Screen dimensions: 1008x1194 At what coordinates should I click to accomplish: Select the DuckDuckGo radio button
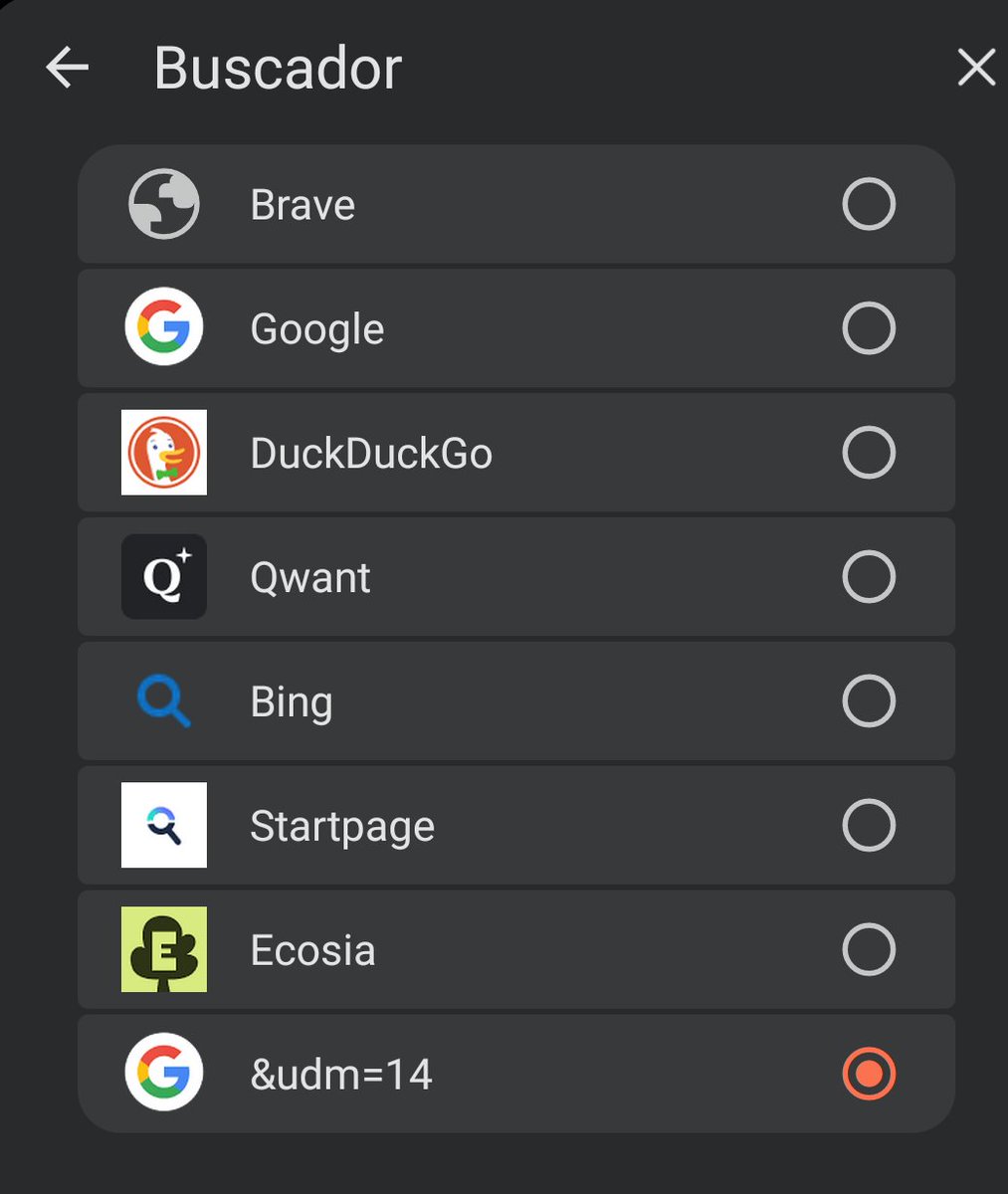(869, 452)
